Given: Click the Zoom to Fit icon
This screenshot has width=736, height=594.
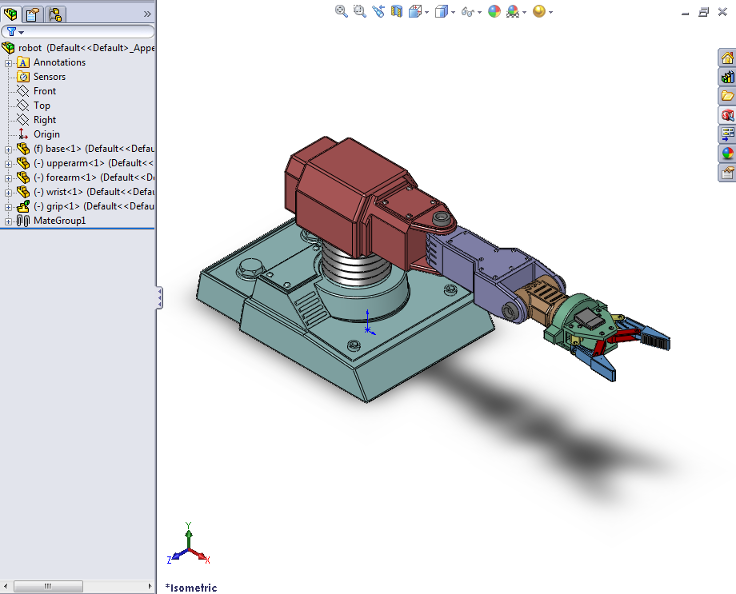Looking at the screenshot, I should [341, 12].
